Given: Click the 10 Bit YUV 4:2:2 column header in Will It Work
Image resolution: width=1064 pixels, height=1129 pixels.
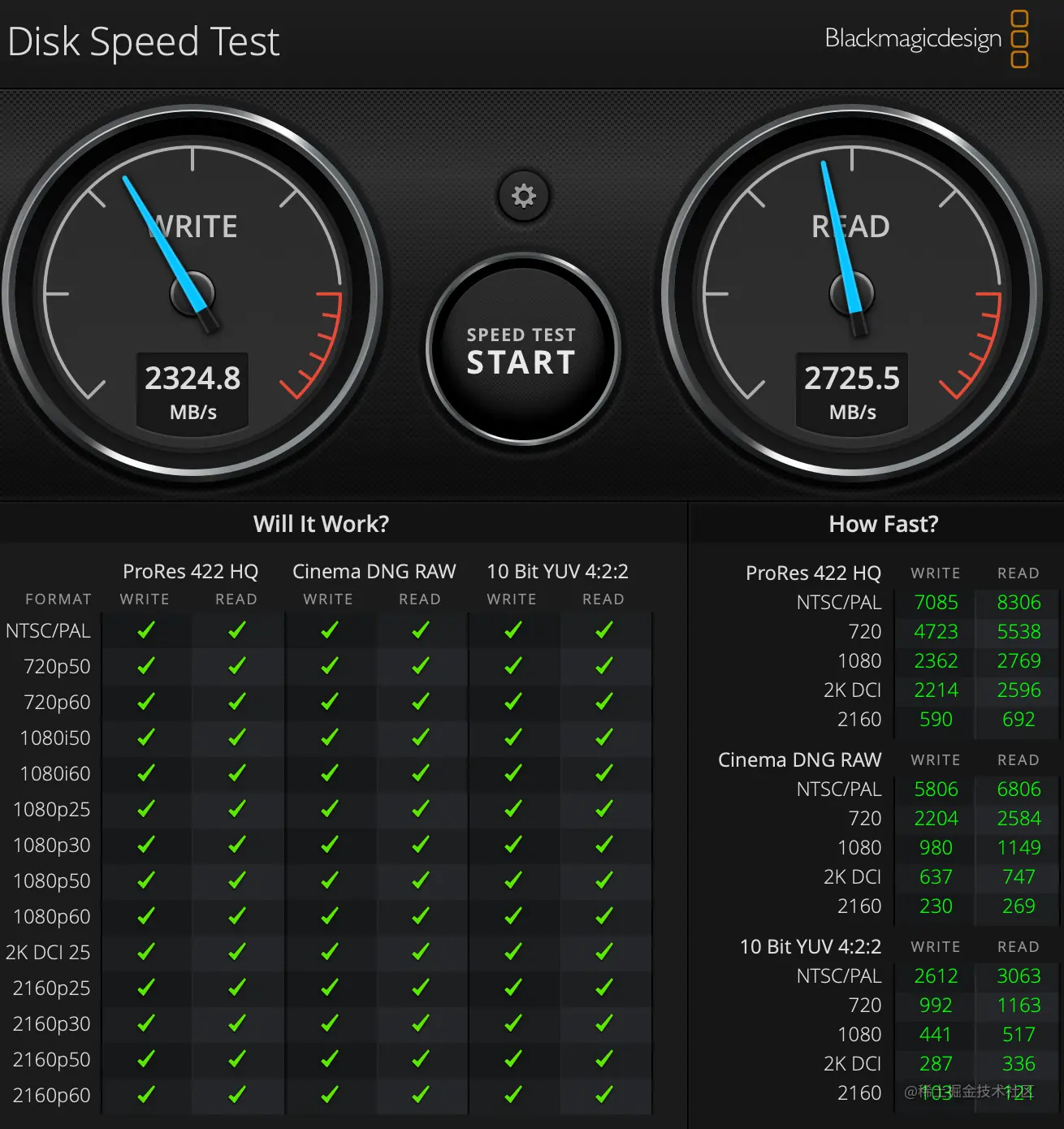Looking at the screenshot, I should click(x=558, y=572).
